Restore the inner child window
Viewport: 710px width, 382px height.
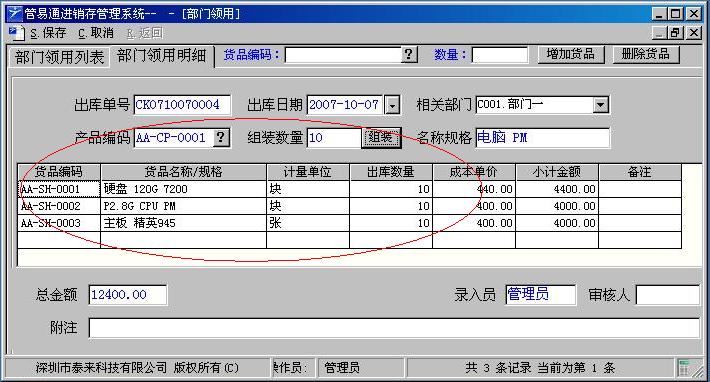coord(675,33)
